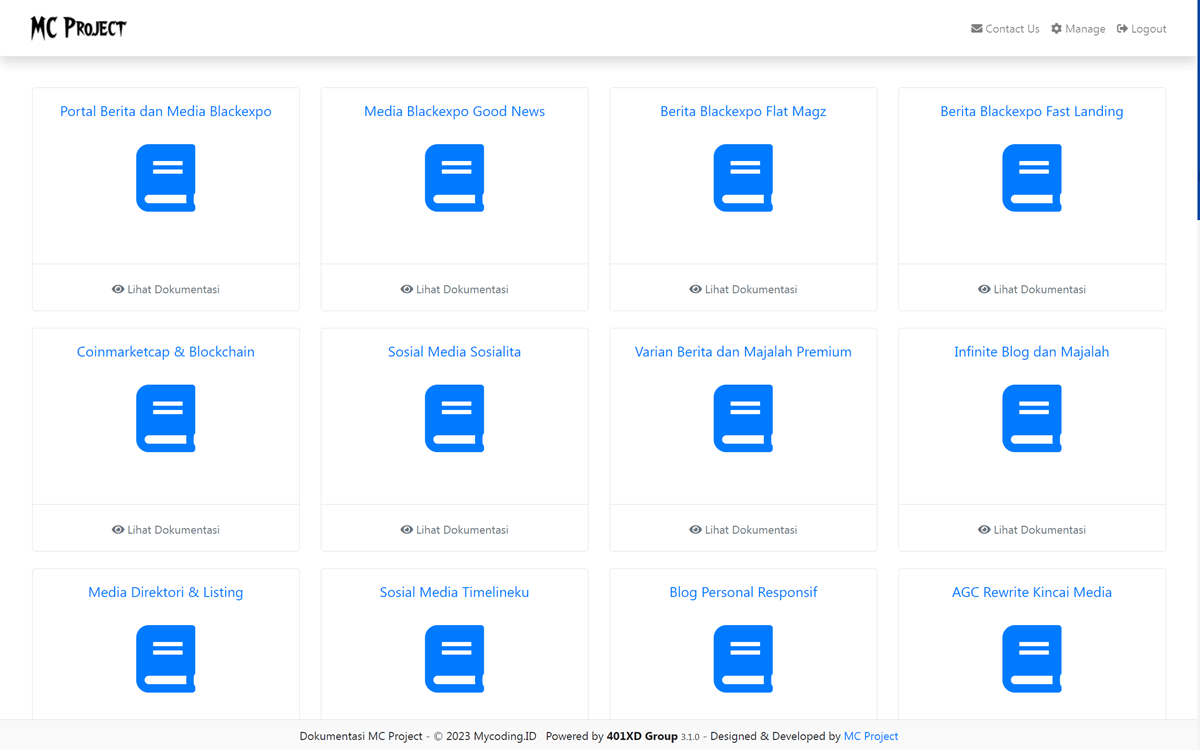Open the MC Project link in the footer
This screenshot has height=750, width=1200.
871,736
